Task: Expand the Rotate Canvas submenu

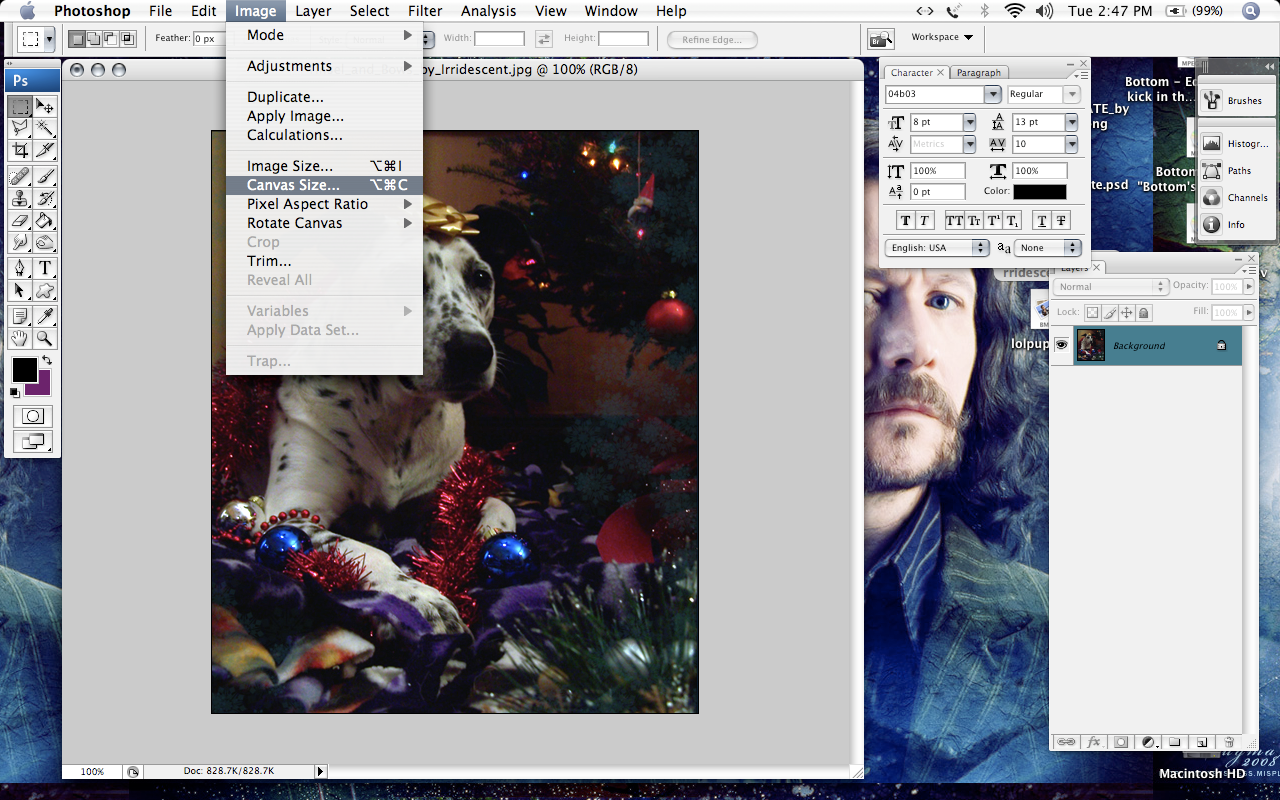Action: [324, 223]
